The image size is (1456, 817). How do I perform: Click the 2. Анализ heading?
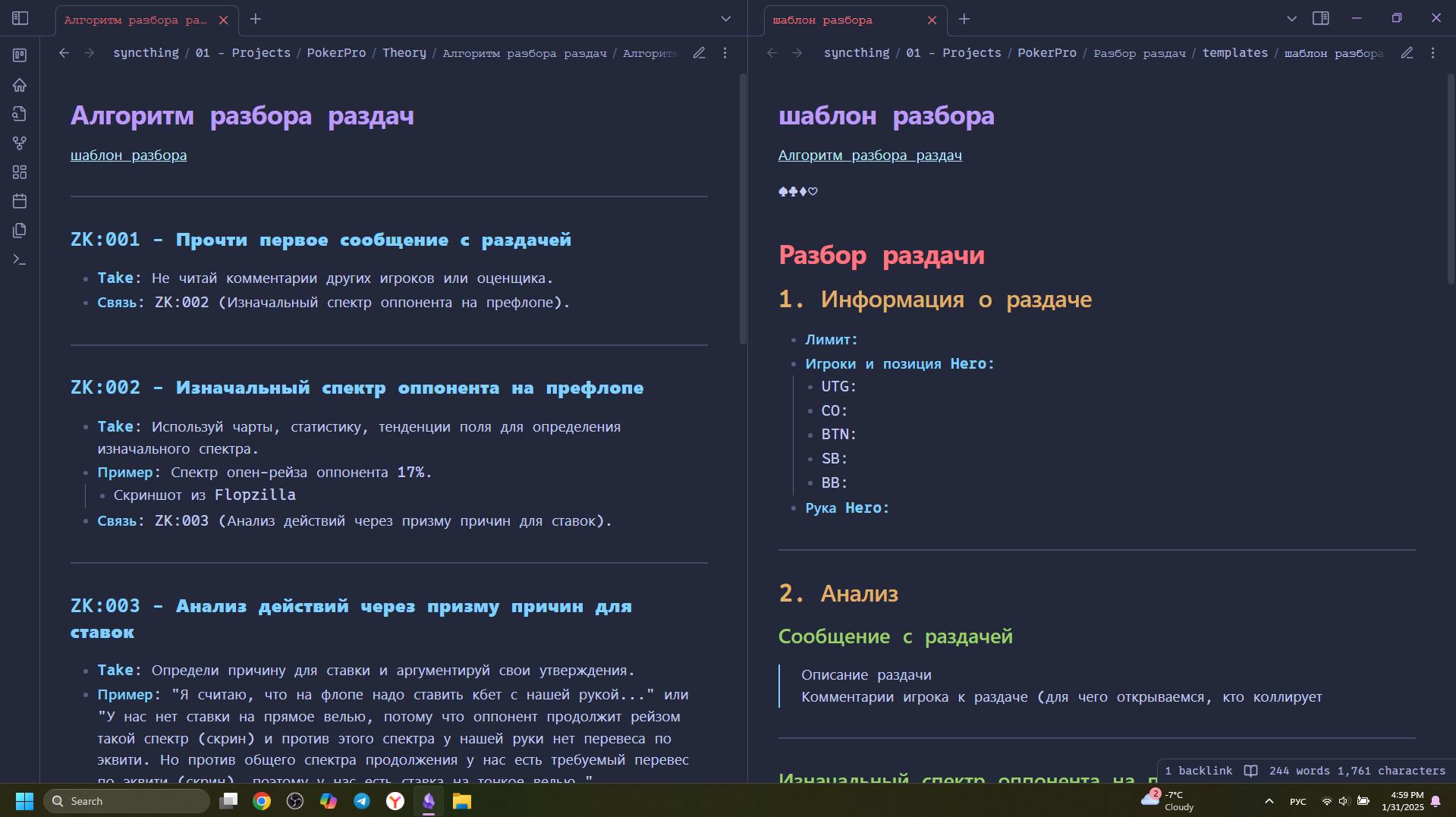point(838,593)
